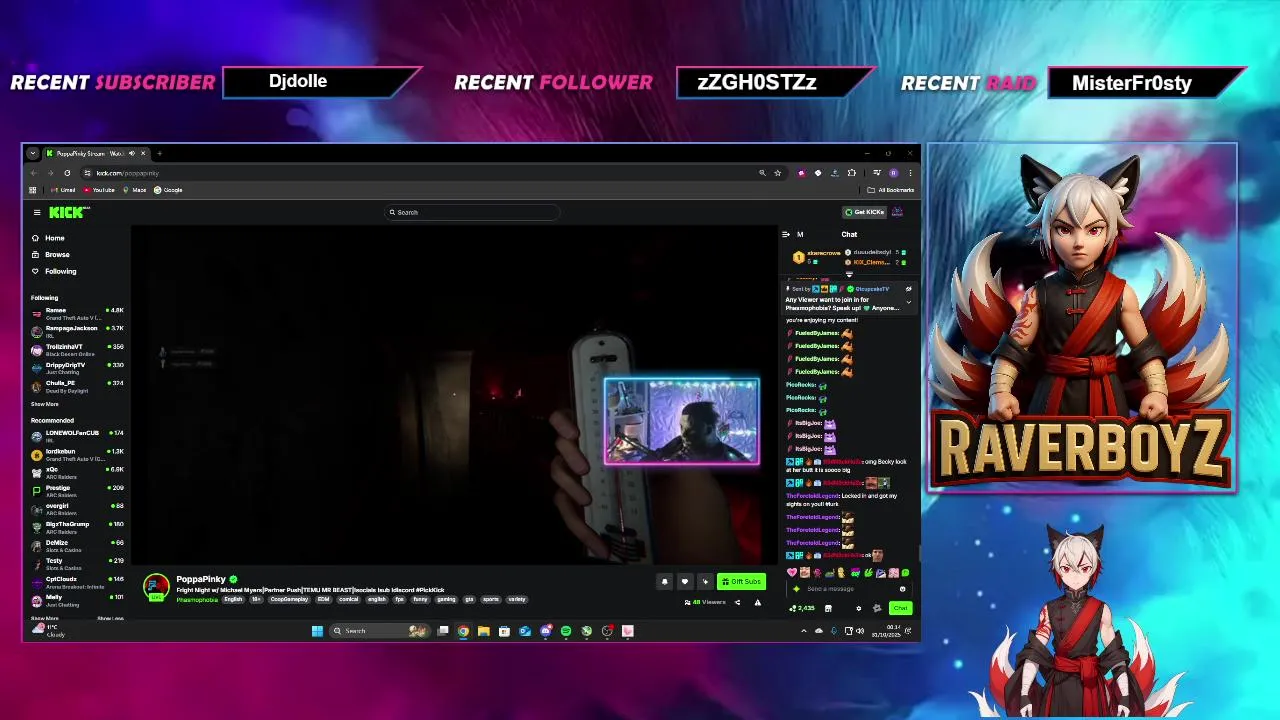Open the Chulla_PE channel
Viewport: 1280px width, 720px height.
pos(78,386)
